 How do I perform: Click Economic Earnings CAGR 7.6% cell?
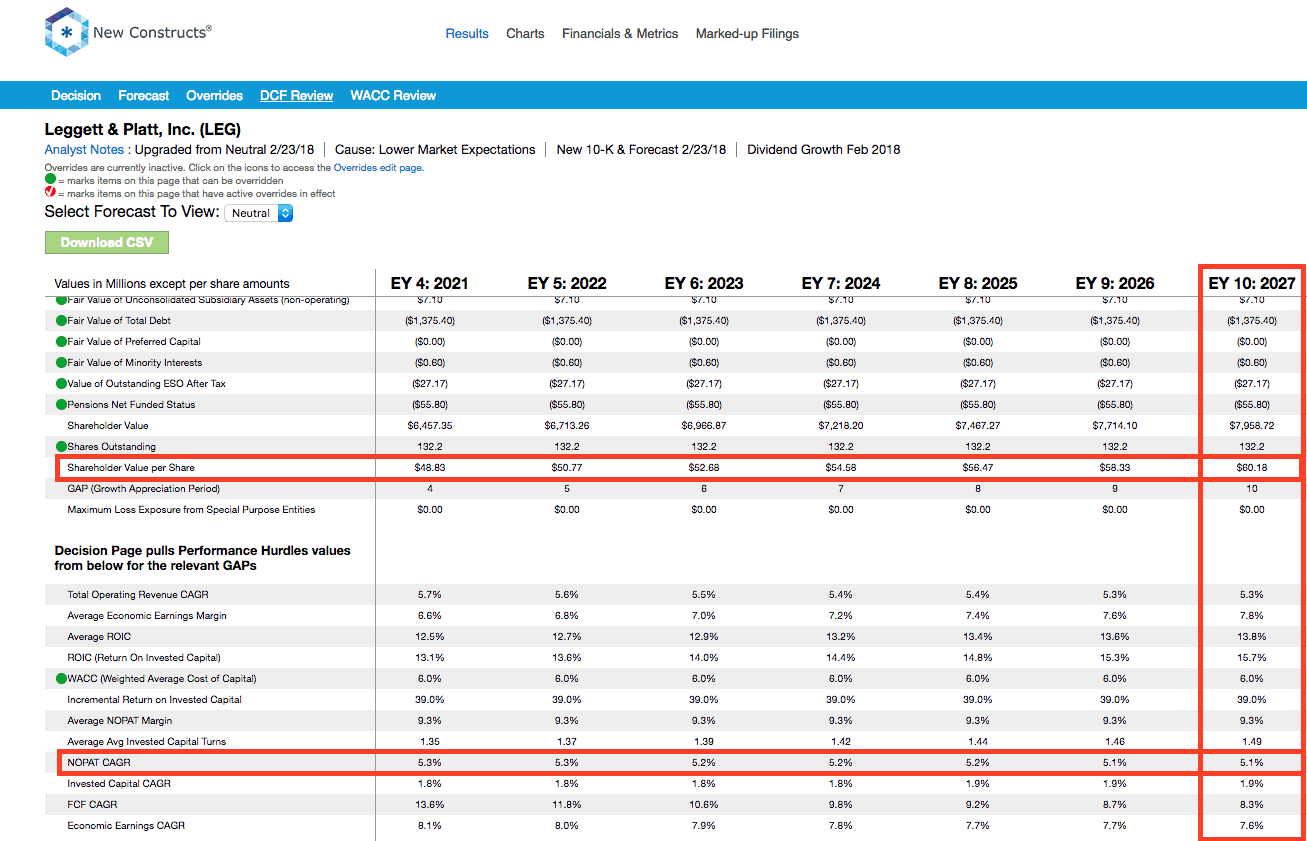[1252, 826]
